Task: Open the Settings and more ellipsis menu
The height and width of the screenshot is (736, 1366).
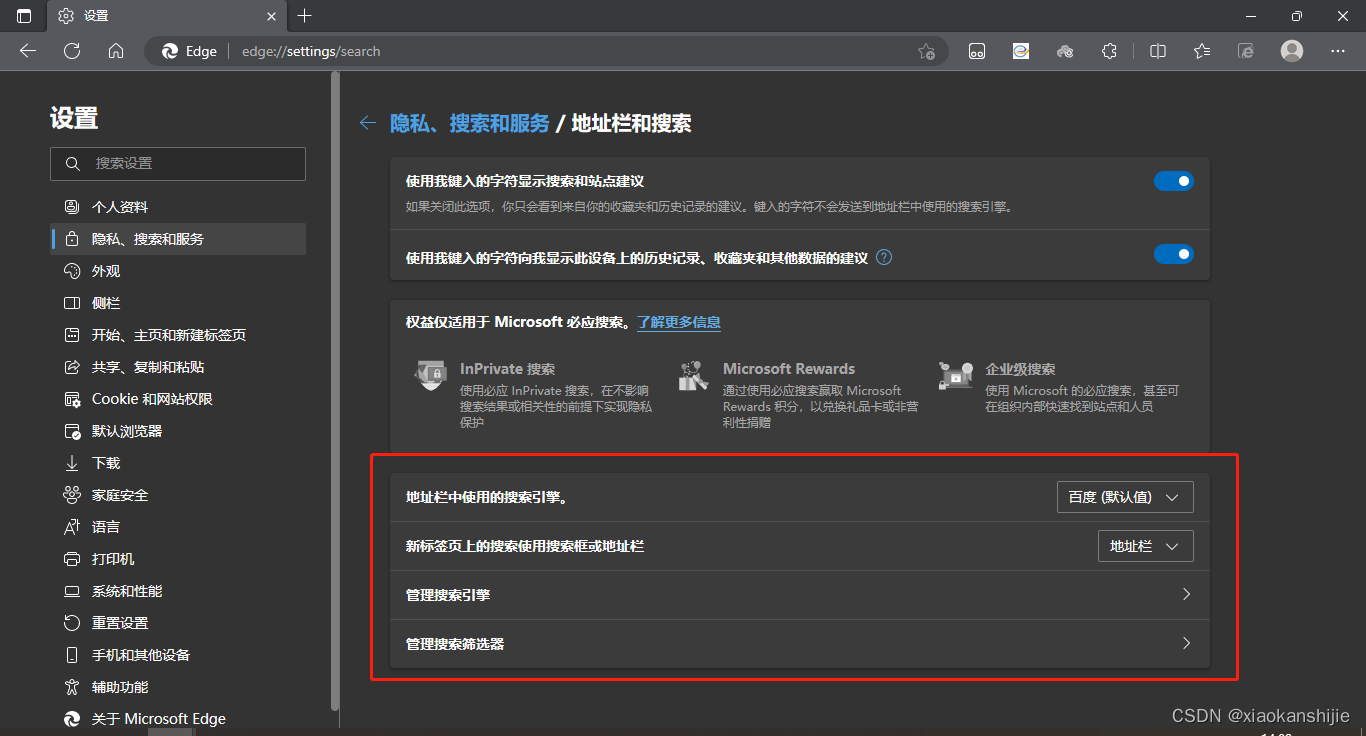Action: tap(1338, 51)
